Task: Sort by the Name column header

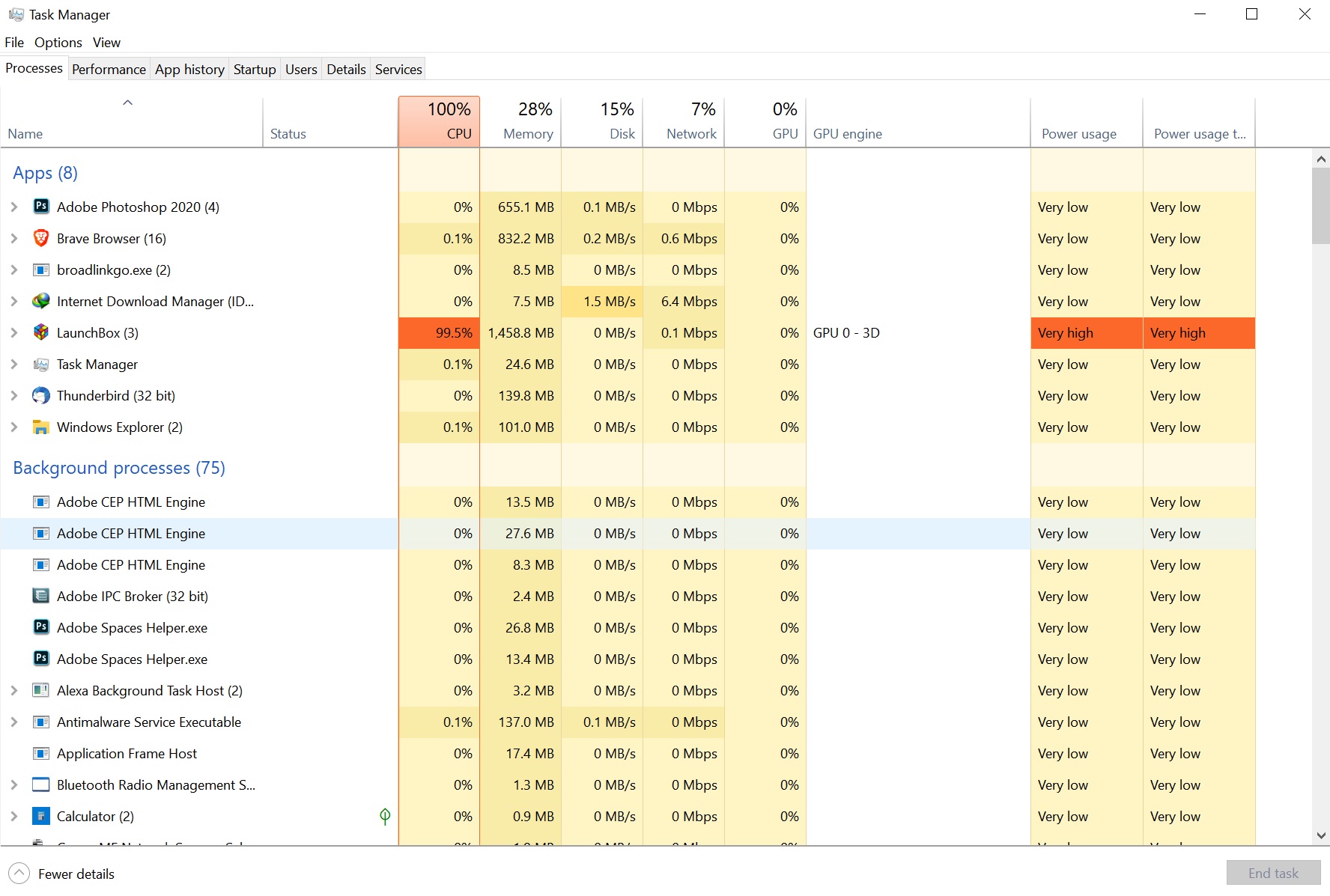Action: 132,121
